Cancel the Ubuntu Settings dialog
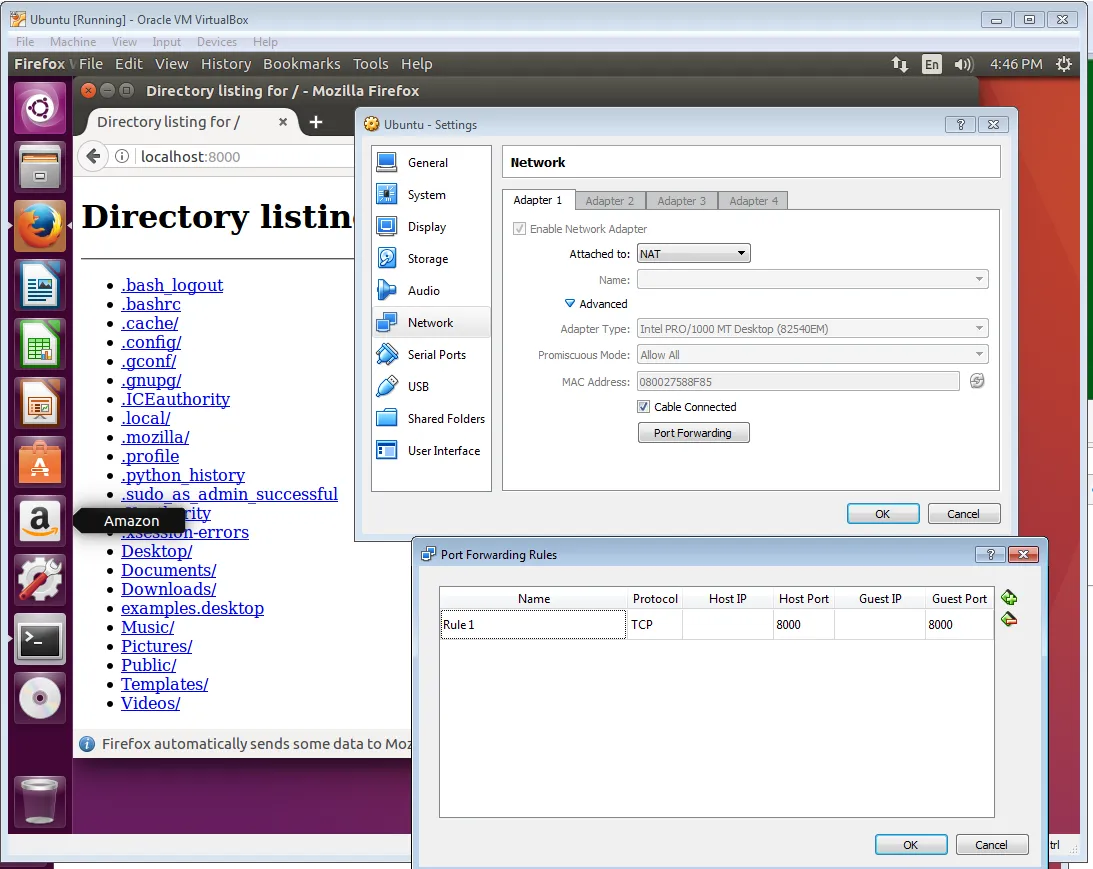1093x869 pixels. (x=963, y=514)
